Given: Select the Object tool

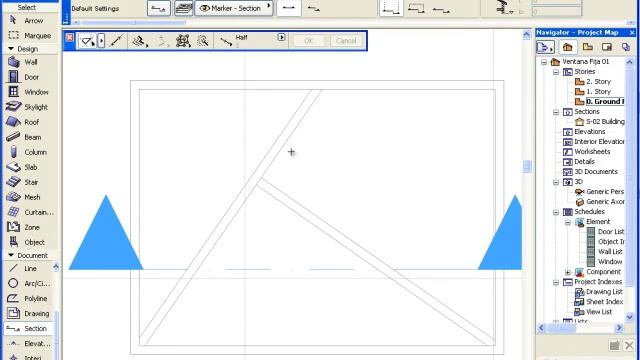Looking at the screenshot, I should (x=26, y=242).
